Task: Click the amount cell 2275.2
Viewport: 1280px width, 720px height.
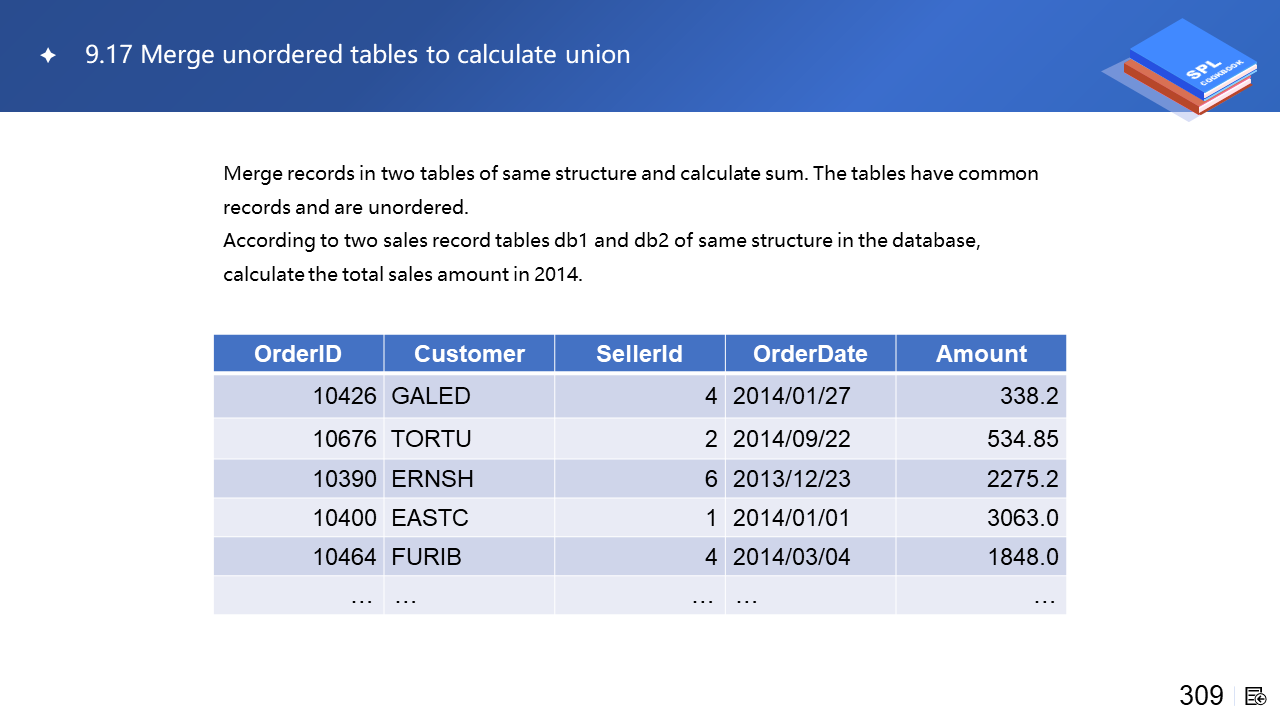Action: click(1022, 479)
